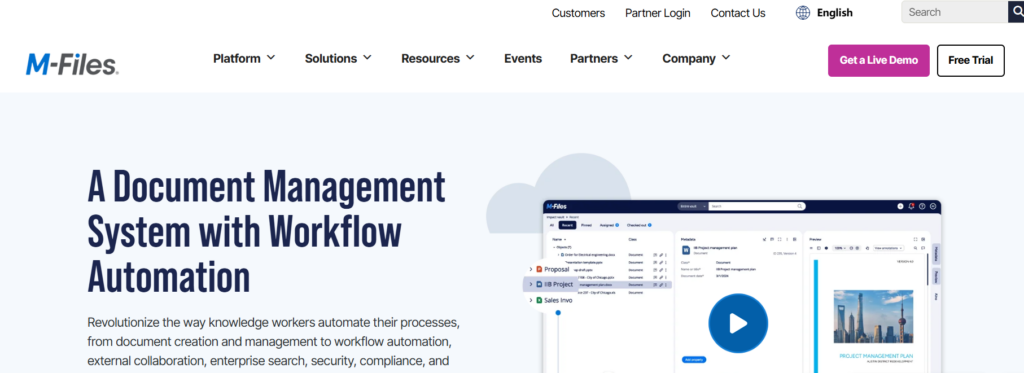Go to the Events page
1024x373 pixels.
click(x=523, y=58)
